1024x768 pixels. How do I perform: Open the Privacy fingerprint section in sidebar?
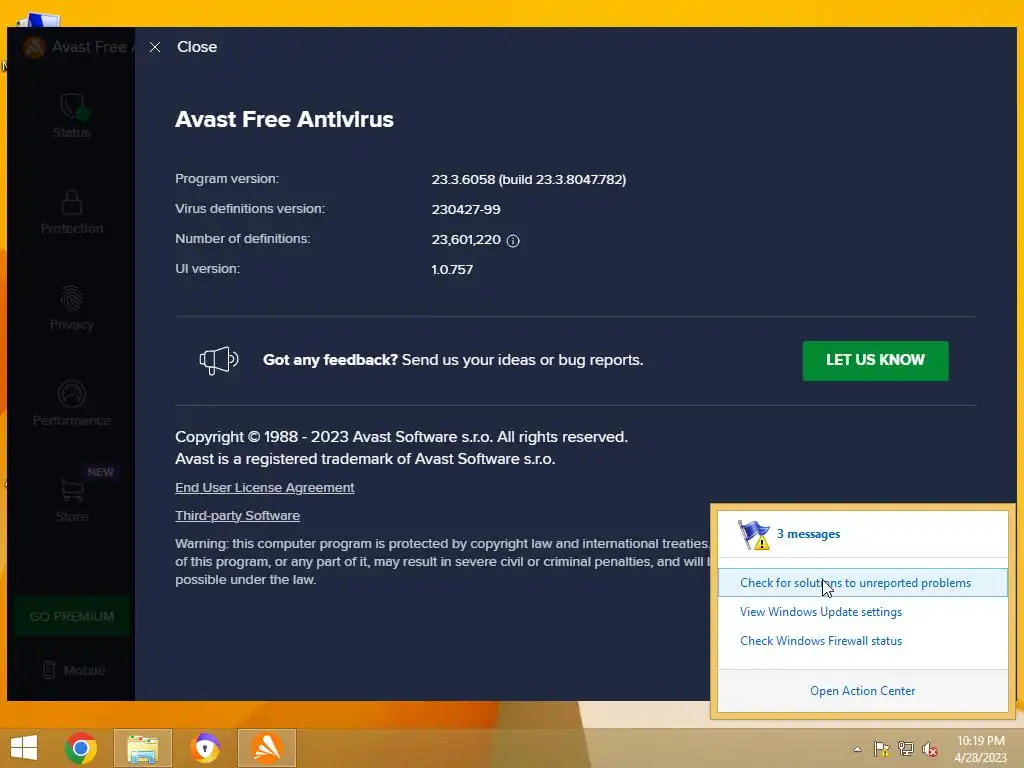point(72,308)
